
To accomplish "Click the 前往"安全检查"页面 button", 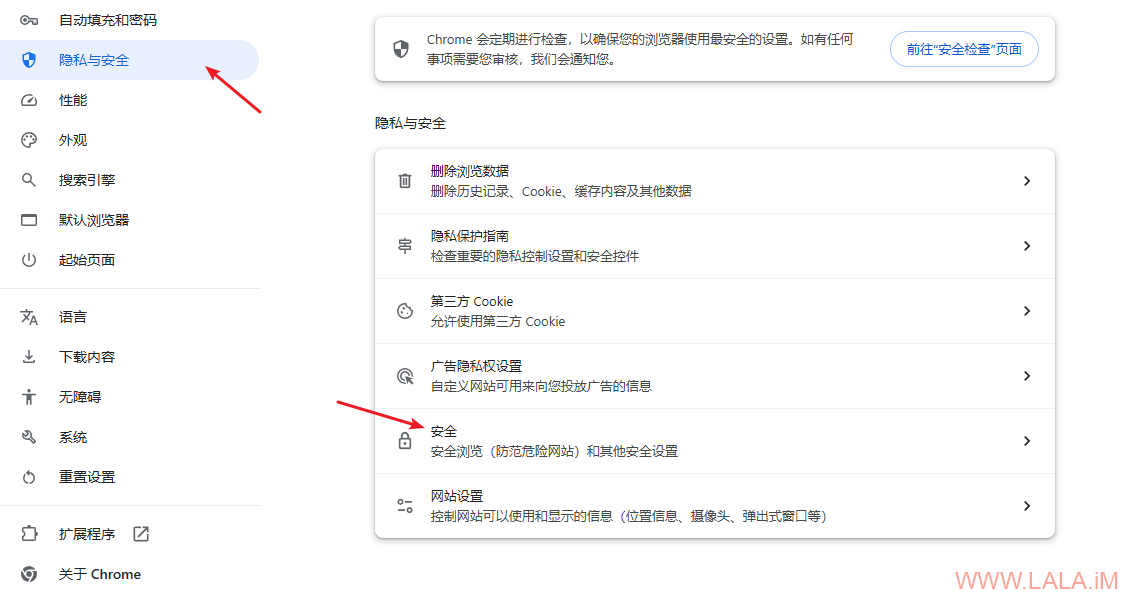I will [964, 50].
